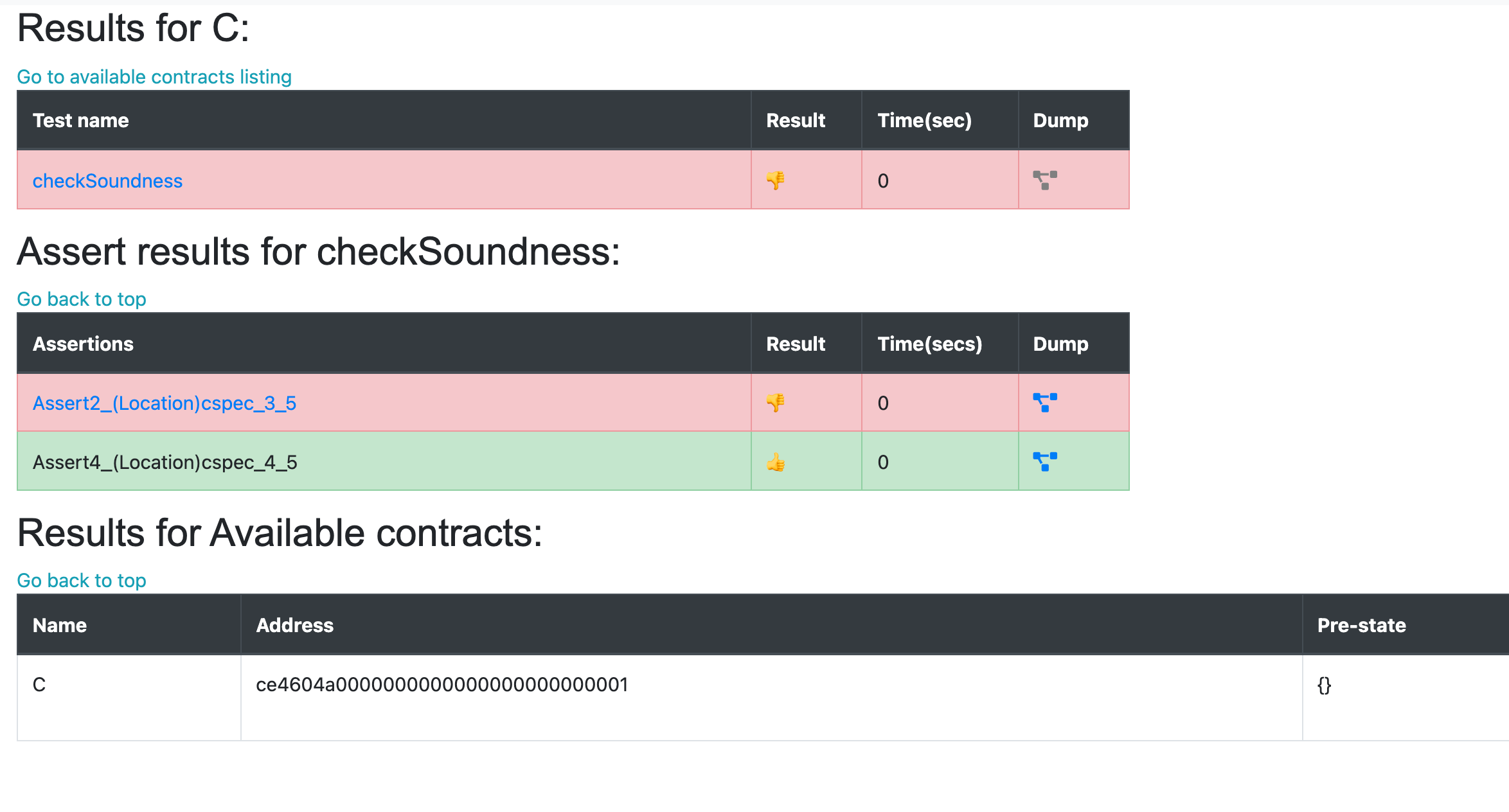Click 'Go back to top' under Assert results
1509x812 pixels.
click(82, 299)
